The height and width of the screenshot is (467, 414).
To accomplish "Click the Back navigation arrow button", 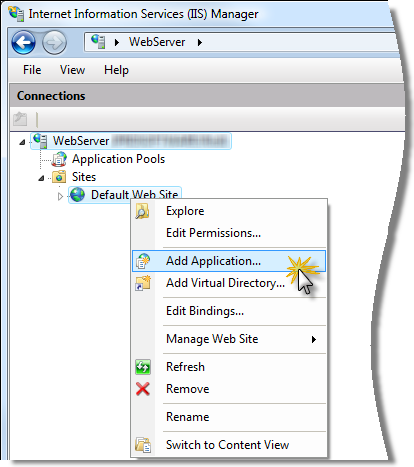I will click(x=23, y=42).
